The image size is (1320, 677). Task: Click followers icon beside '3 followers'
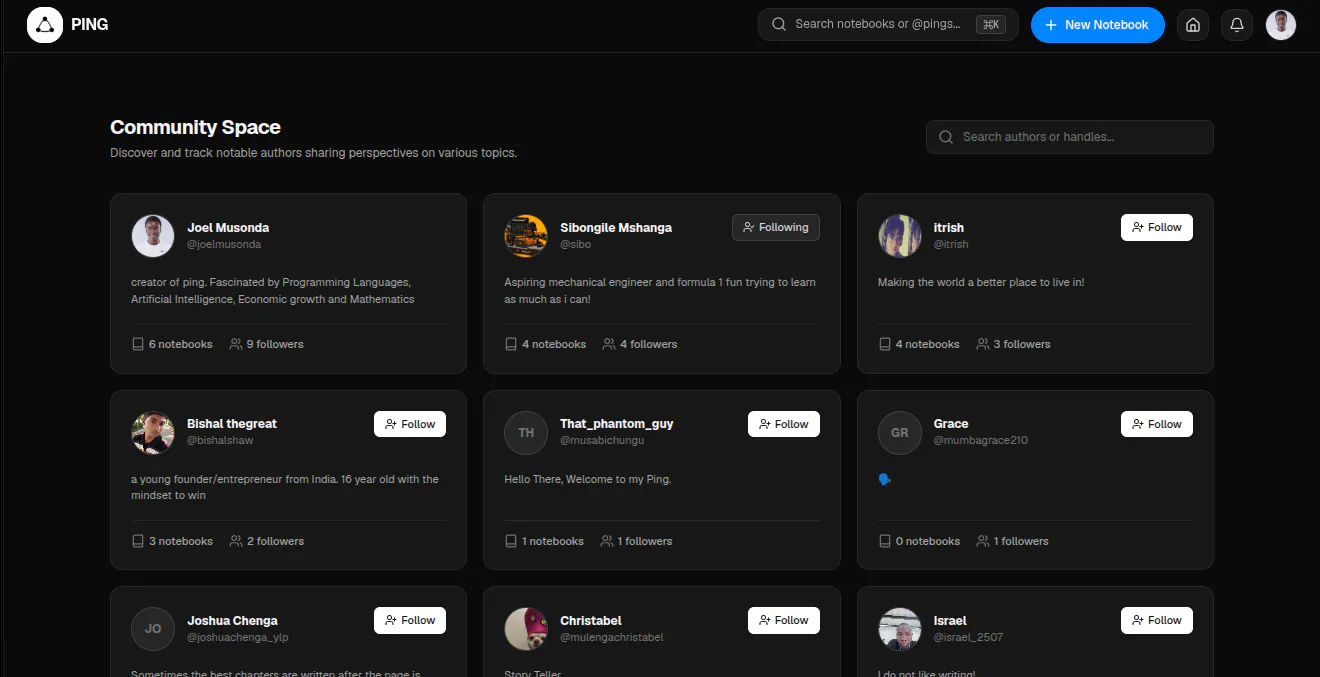coord(983,344)
